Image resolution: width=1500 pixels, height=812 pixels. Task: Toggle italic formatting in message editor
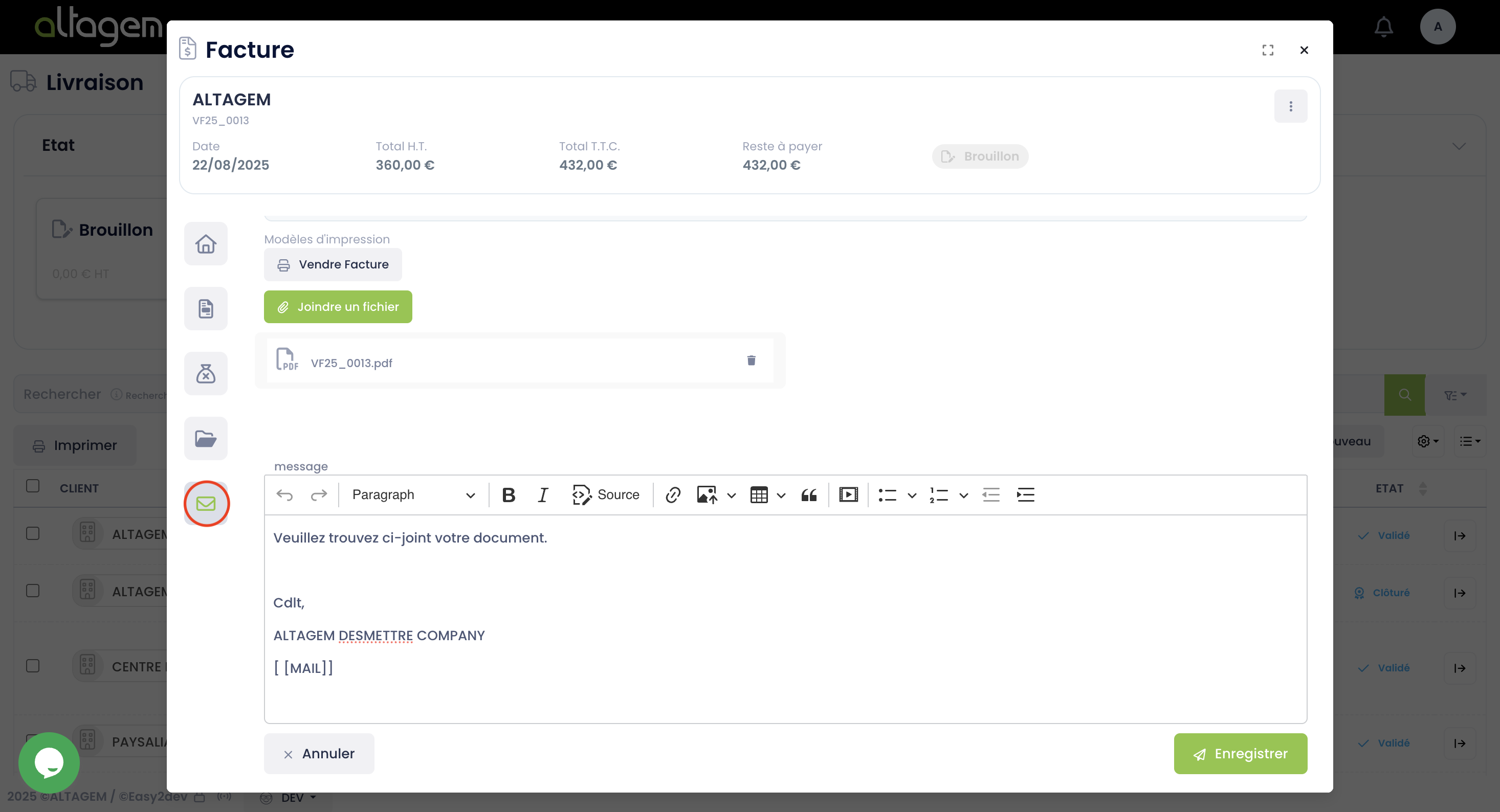pyautogui.click(x=543, y=495)
